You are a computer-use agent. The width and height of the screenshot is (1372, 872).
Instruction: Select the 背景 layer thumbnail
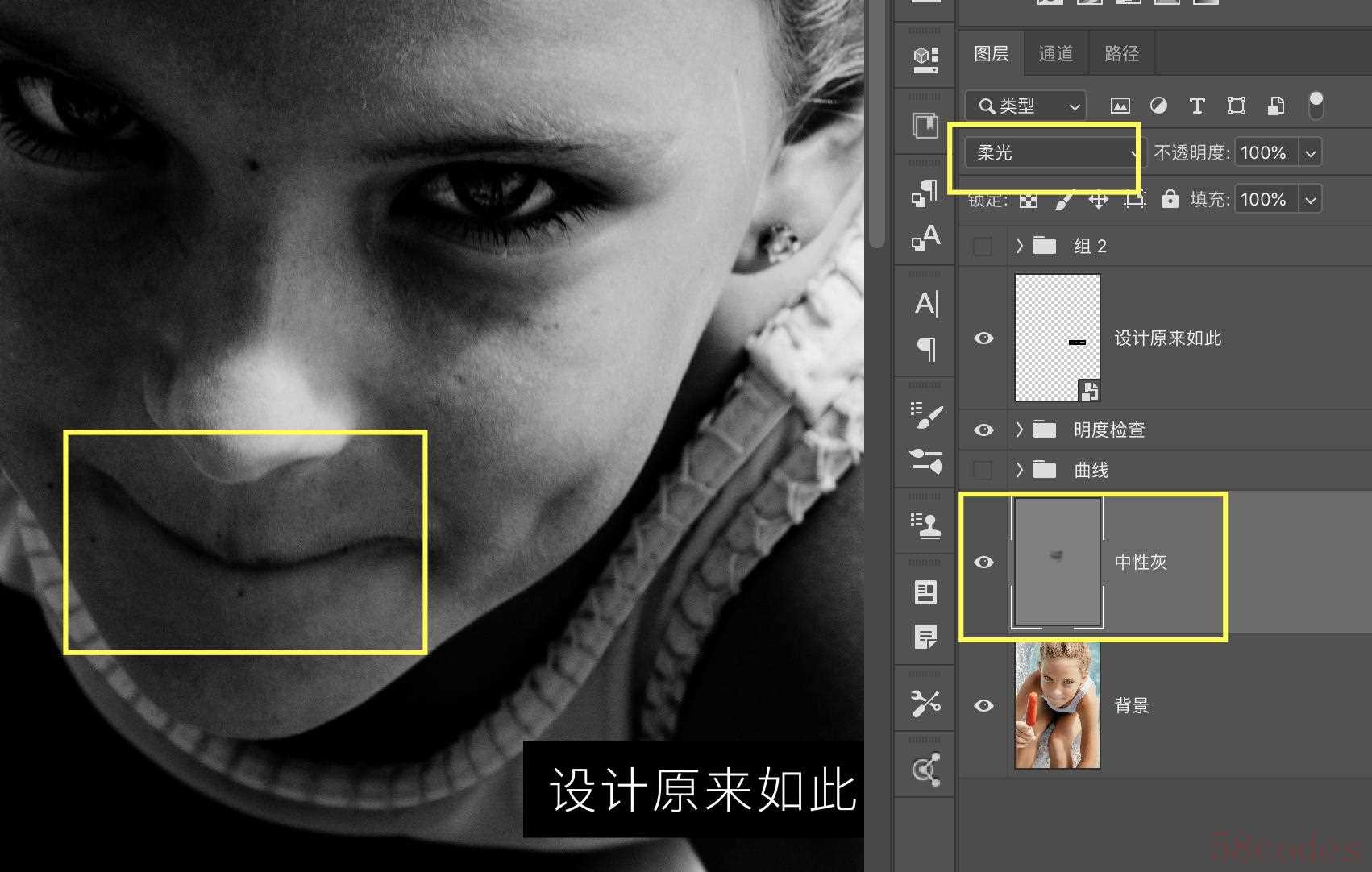[1057, 705]
